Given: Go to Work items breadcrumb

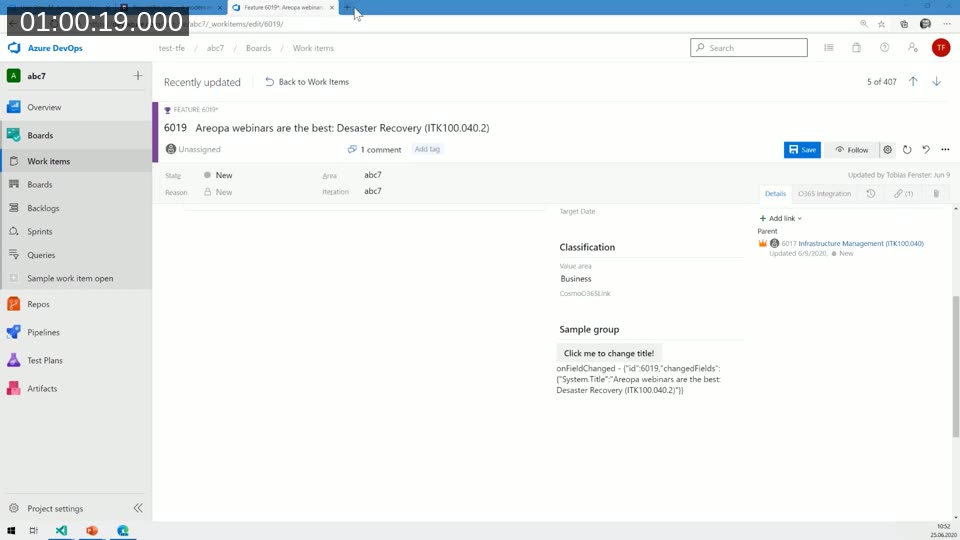Looking at the screenshot, I should 313,48.
